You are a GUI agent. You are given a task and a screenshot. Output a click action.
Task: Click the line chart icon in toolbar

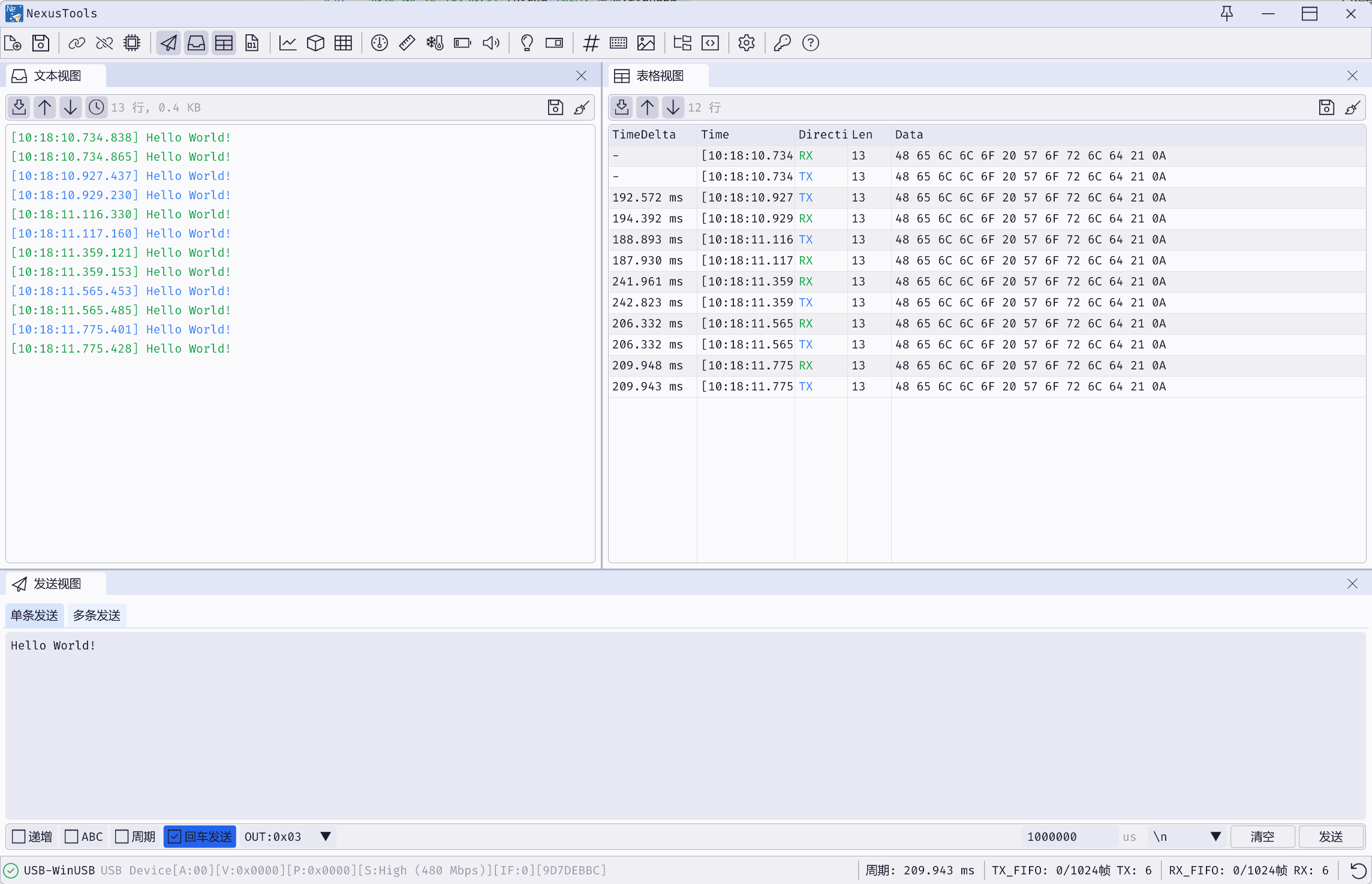(x=288, y=43)
